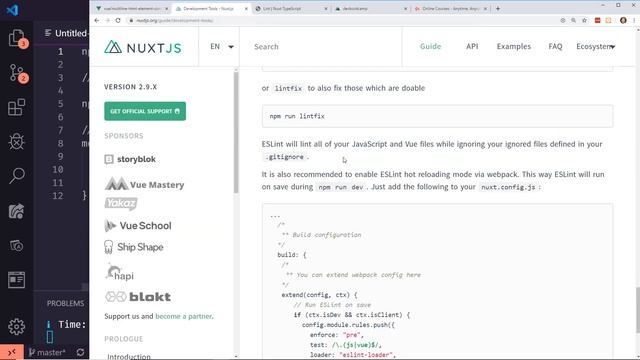Screen dimensions: 640x360
Task: Open hapi sponsor logo
Action: [120, 272]
